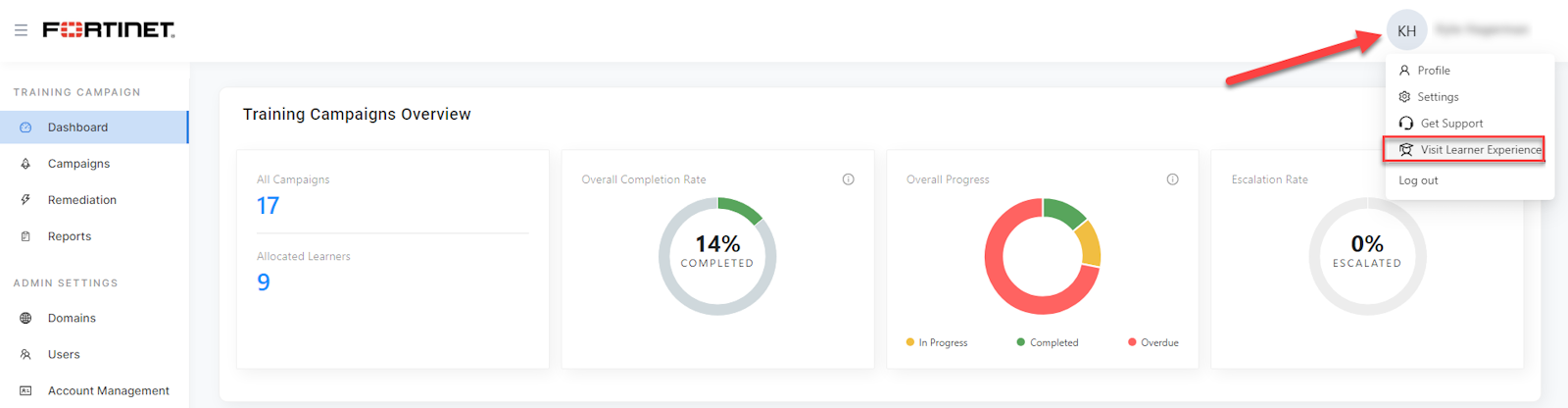
Task: Select Dashboard in the sidebar
Action: 78,127
